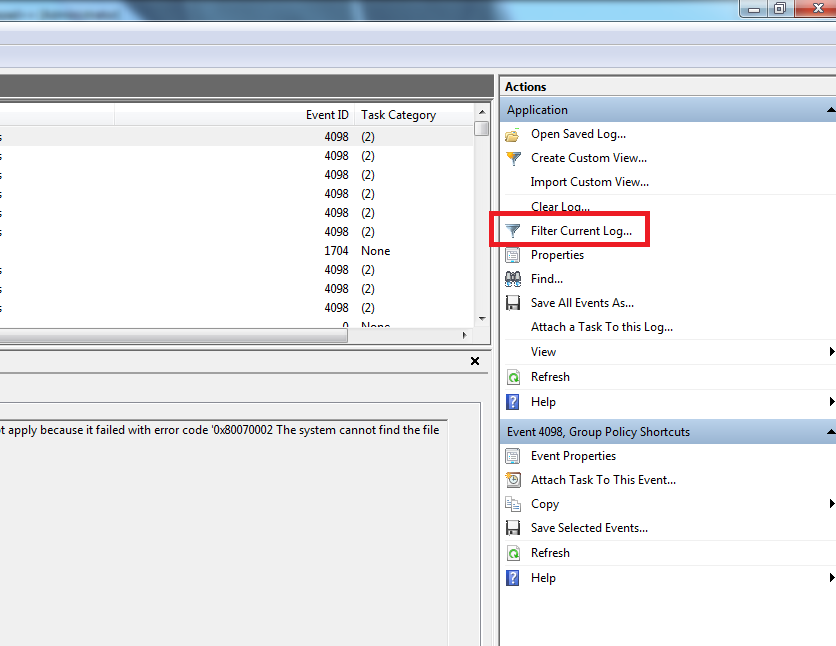Click the Copy icon under Event 4098
This screenshot has width=836, height=646.
coord(513,504)
